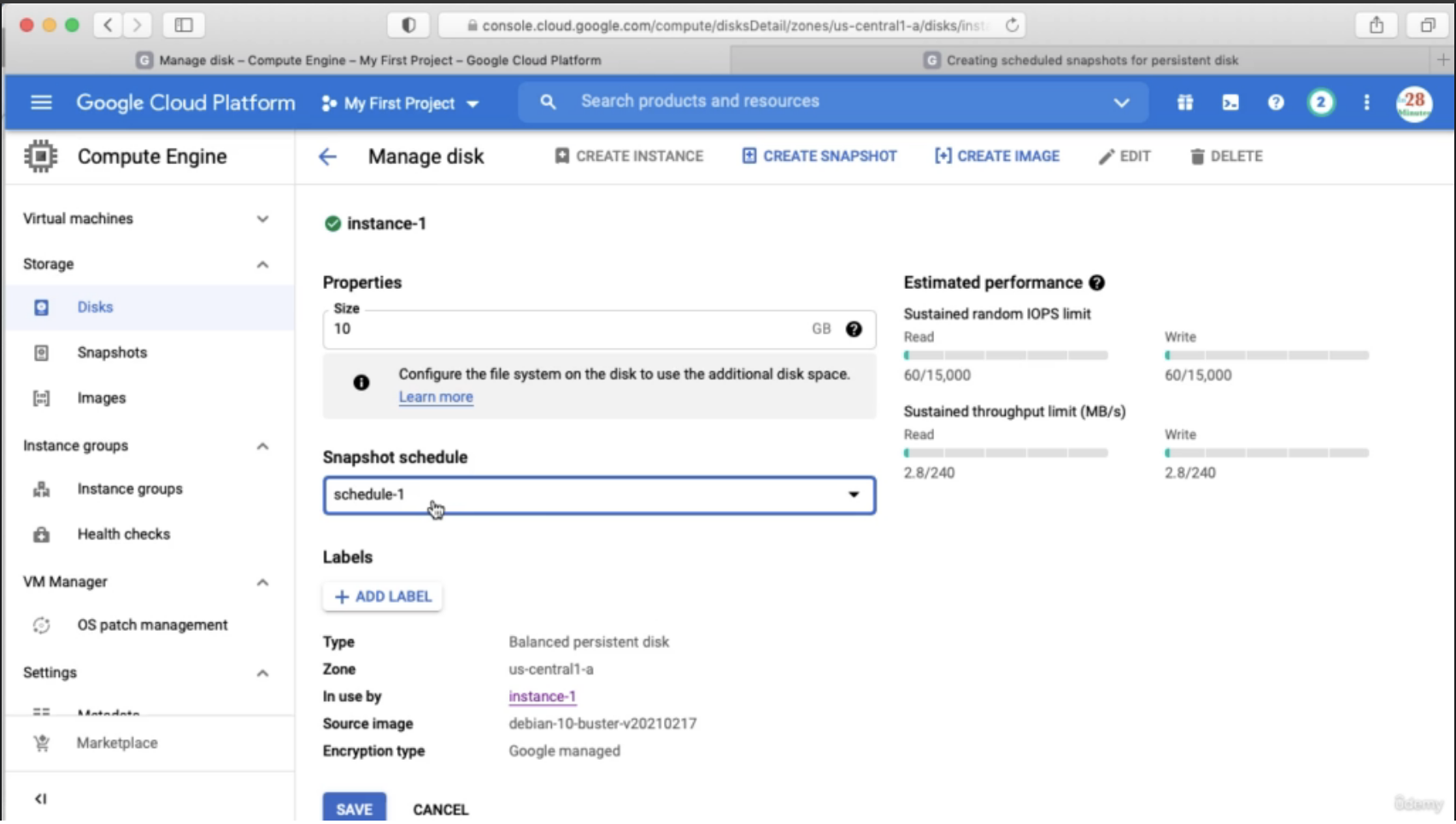Click the EDIT button
1456x824 pixels.
(1124, 156)
